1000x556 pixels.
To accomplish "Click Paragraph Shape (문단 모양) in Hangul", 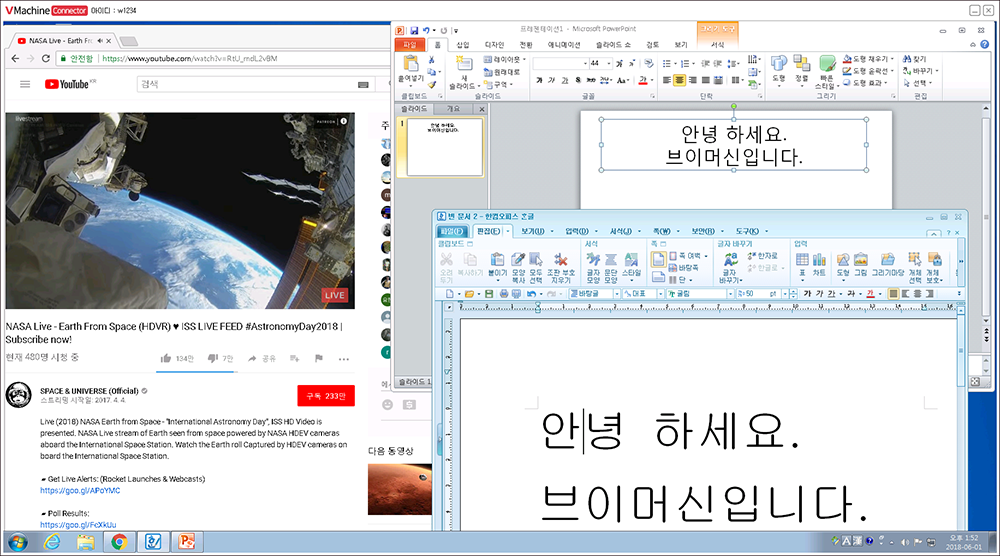I will (x=611, y=267).
